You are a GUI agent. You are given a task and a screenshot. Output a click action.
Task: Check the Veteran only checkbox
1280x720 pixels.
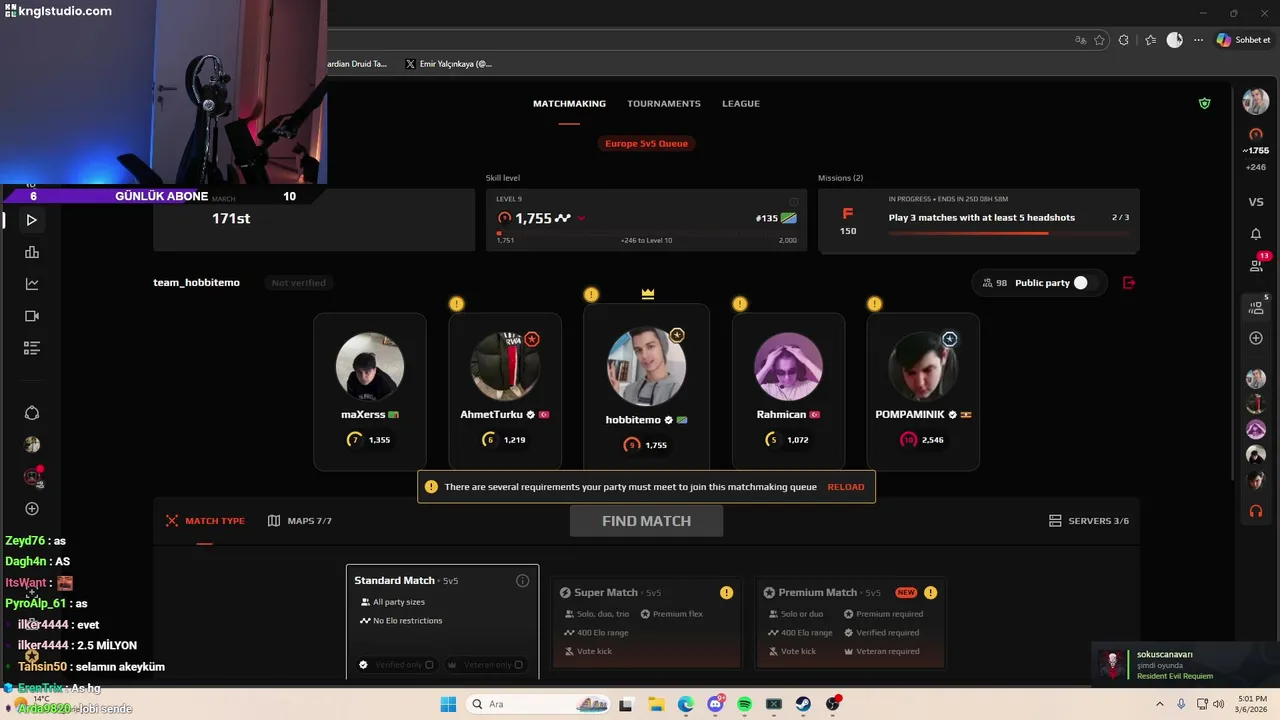click(518, 665)
